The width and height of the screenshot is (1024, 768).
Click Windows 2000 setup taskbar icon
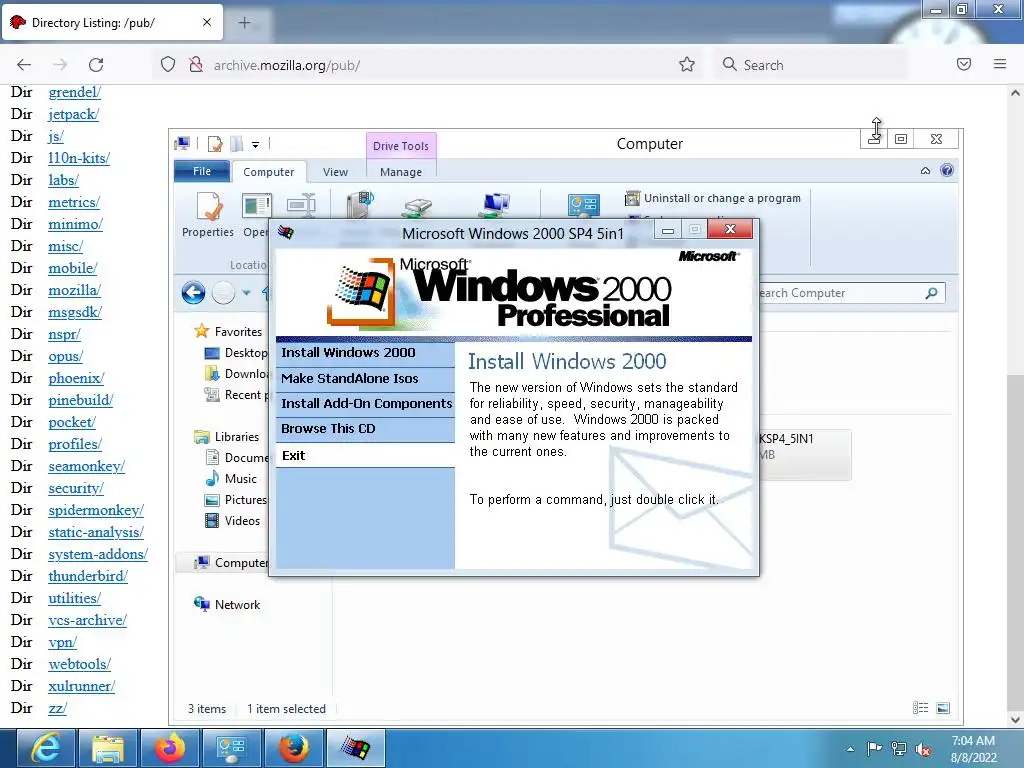pos(356,748)
